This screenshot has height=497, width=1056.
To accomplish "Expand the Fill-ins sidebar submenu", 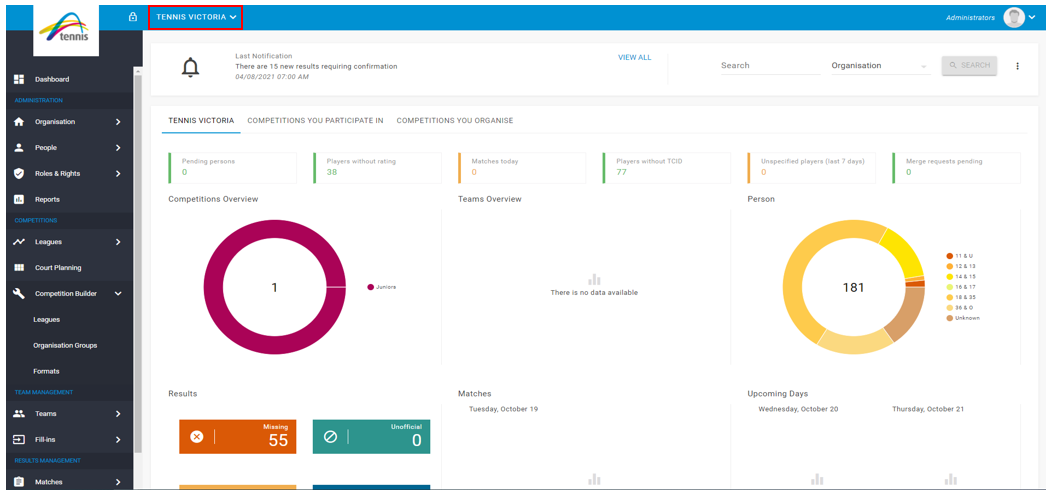I will [x=118, y=439].
